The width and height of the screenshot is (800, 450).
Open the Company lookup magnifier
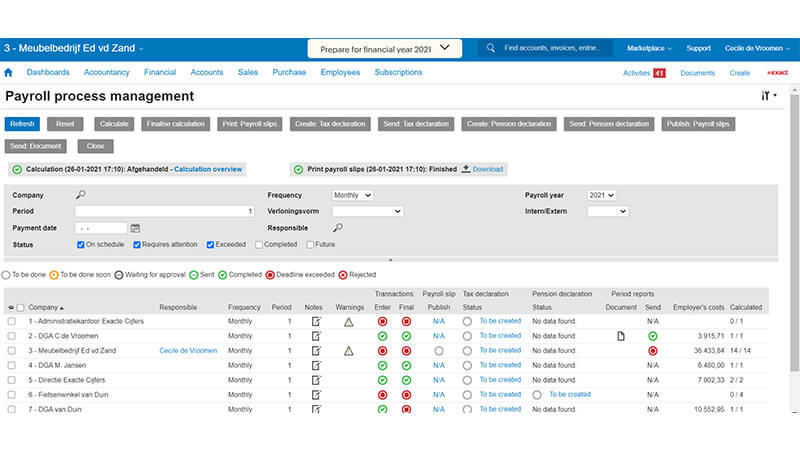81,195
